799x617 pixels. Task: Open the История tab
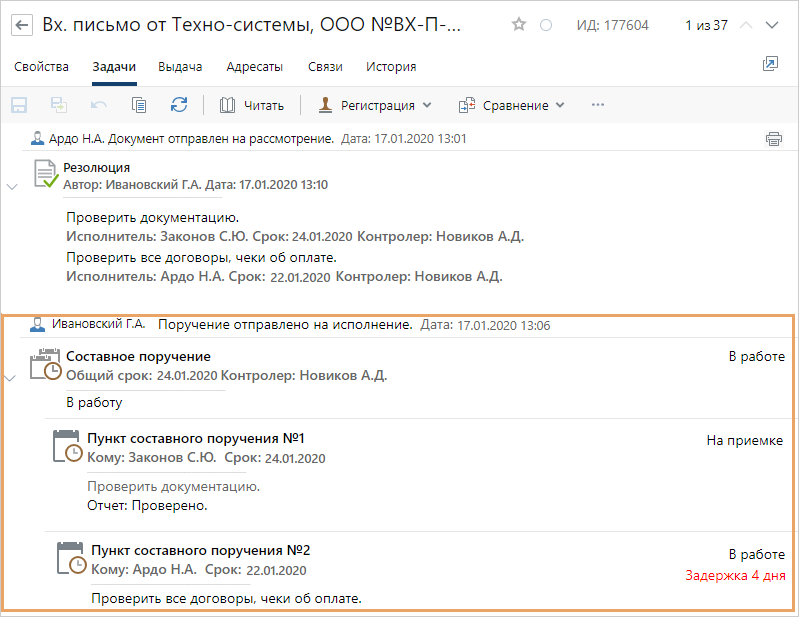[x=391, y=67]
